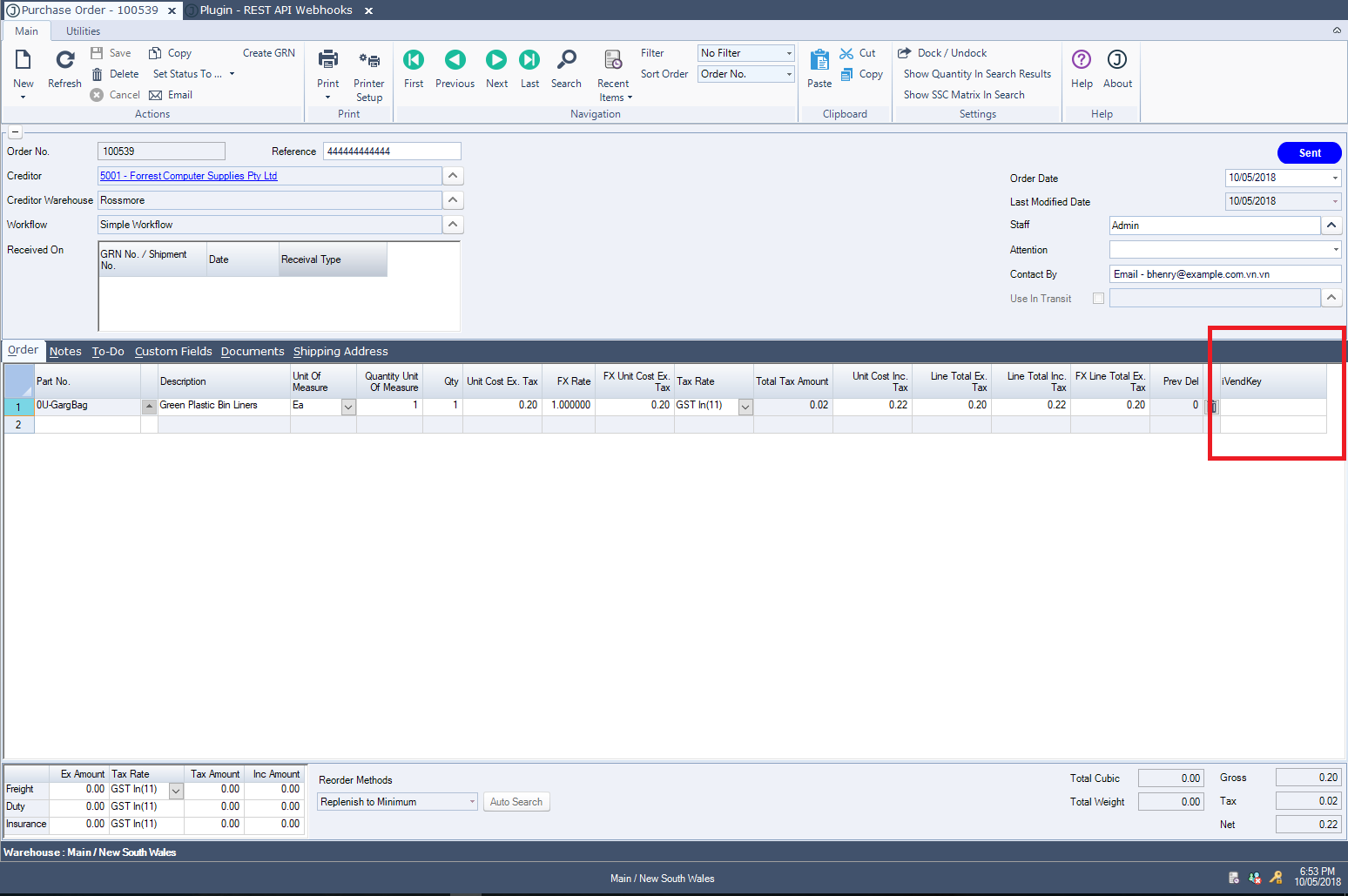Switch to the Utilities ribbon tab
Viewport: 1348px width, 896px height.
tap(83, 31)
